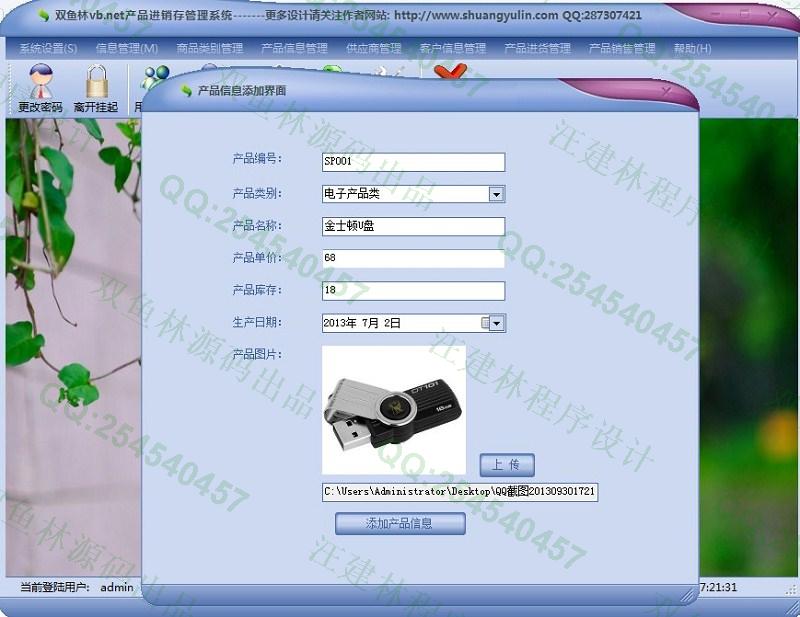Click the red checkmark toolbar icon
Viewport: 800px width, 617px height.
(x=450, y=71)
